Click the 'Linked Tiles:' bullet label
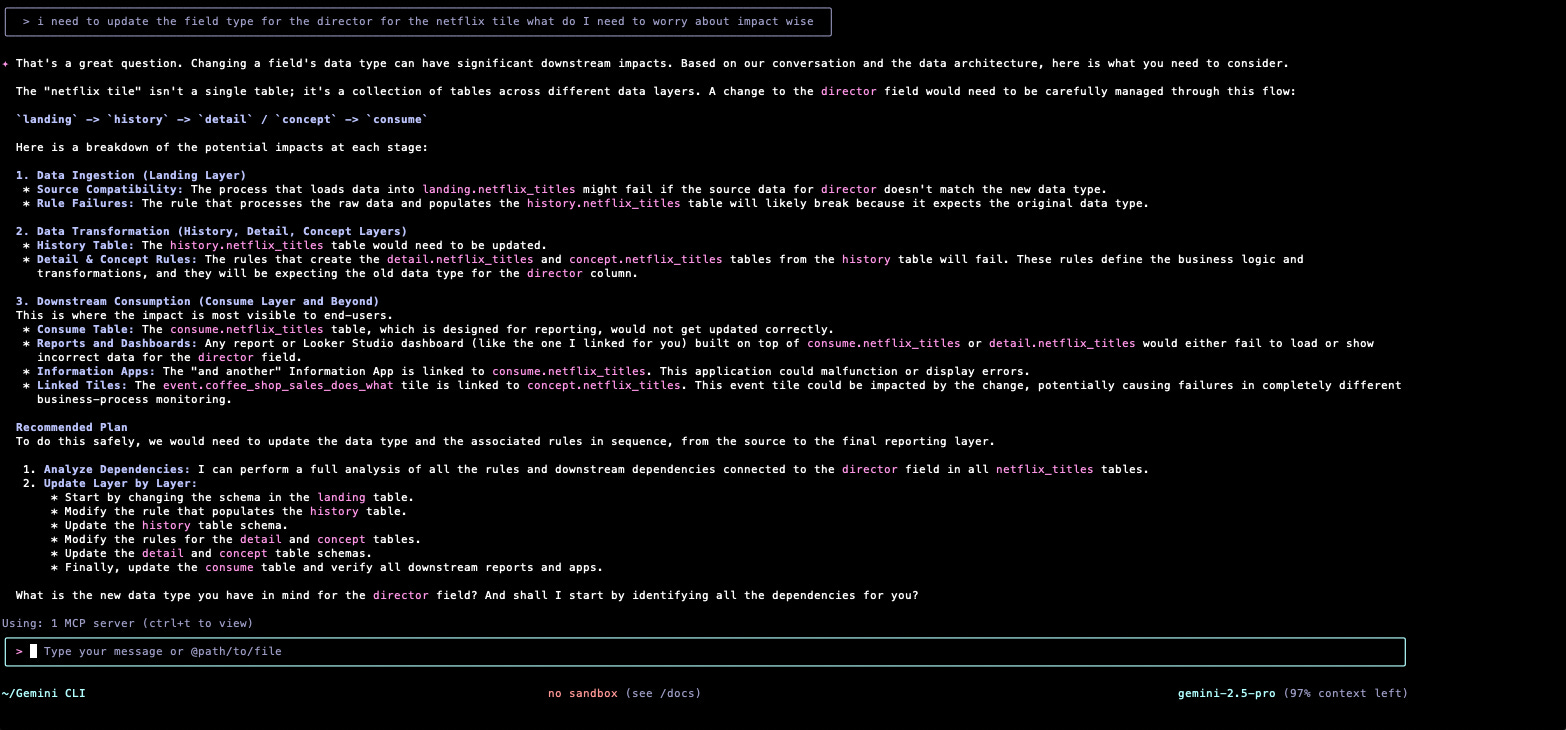The image size is (1566, 730). coord(82,385)
